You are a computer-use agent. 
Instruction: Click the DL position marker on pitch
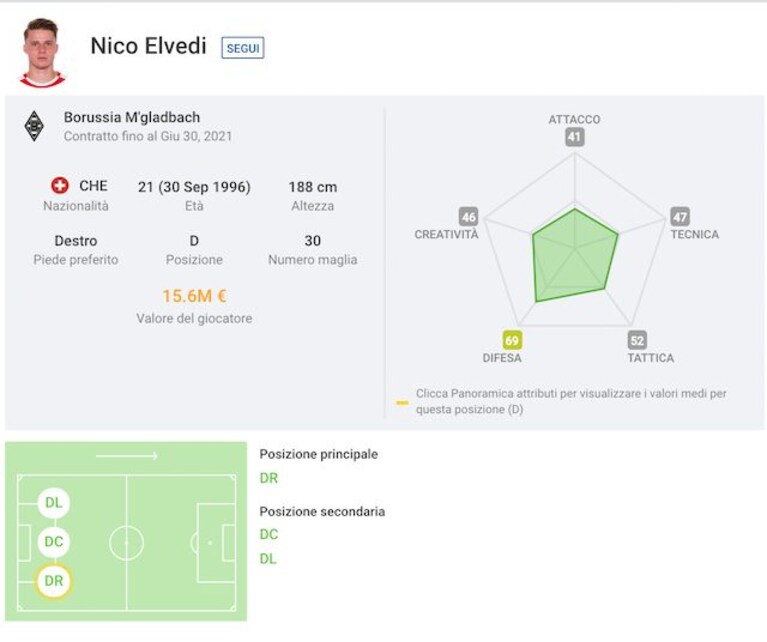point(54,503)
